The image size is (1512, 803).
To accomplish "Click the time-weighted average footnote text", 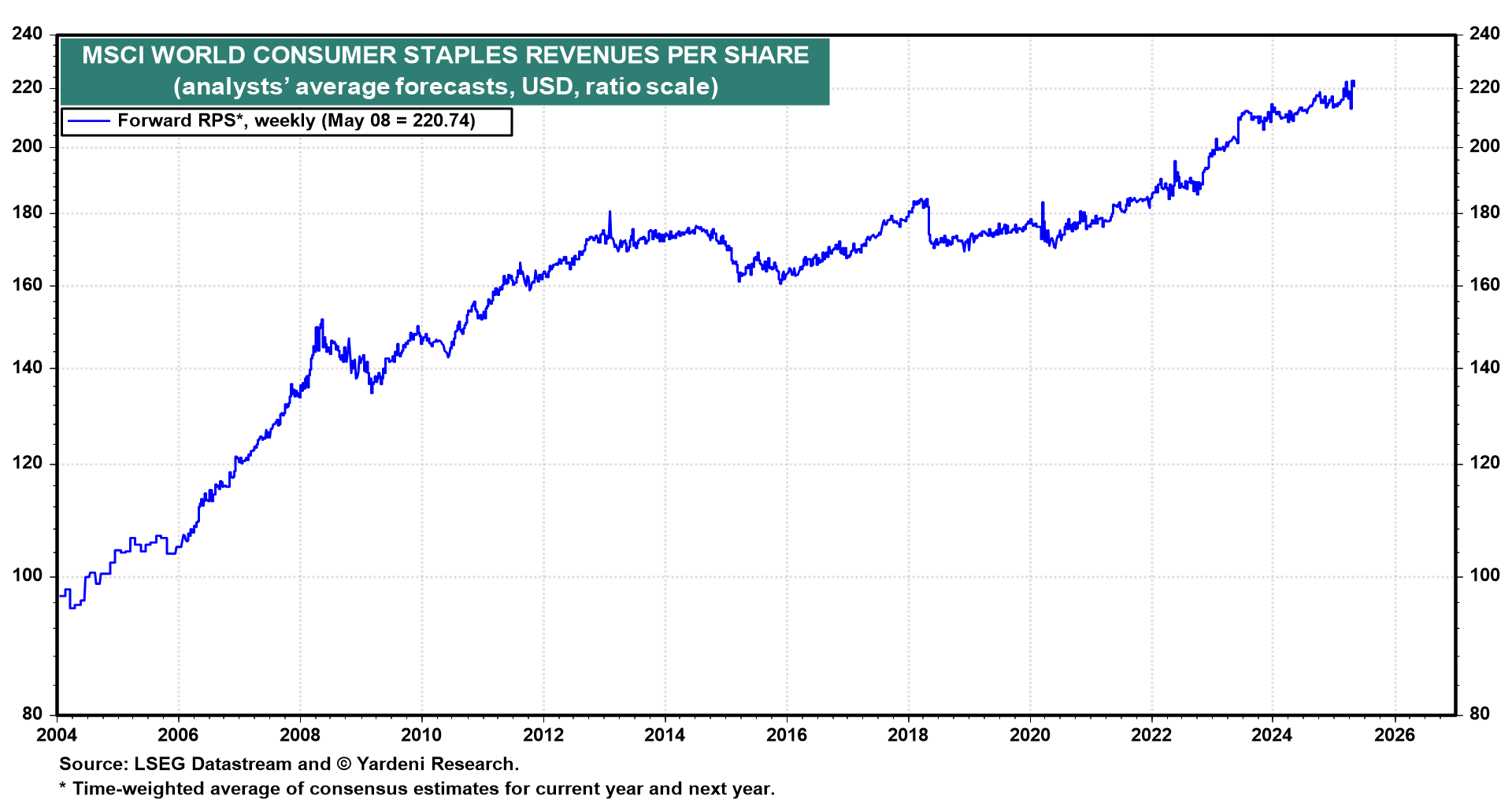I will point(417,788).
